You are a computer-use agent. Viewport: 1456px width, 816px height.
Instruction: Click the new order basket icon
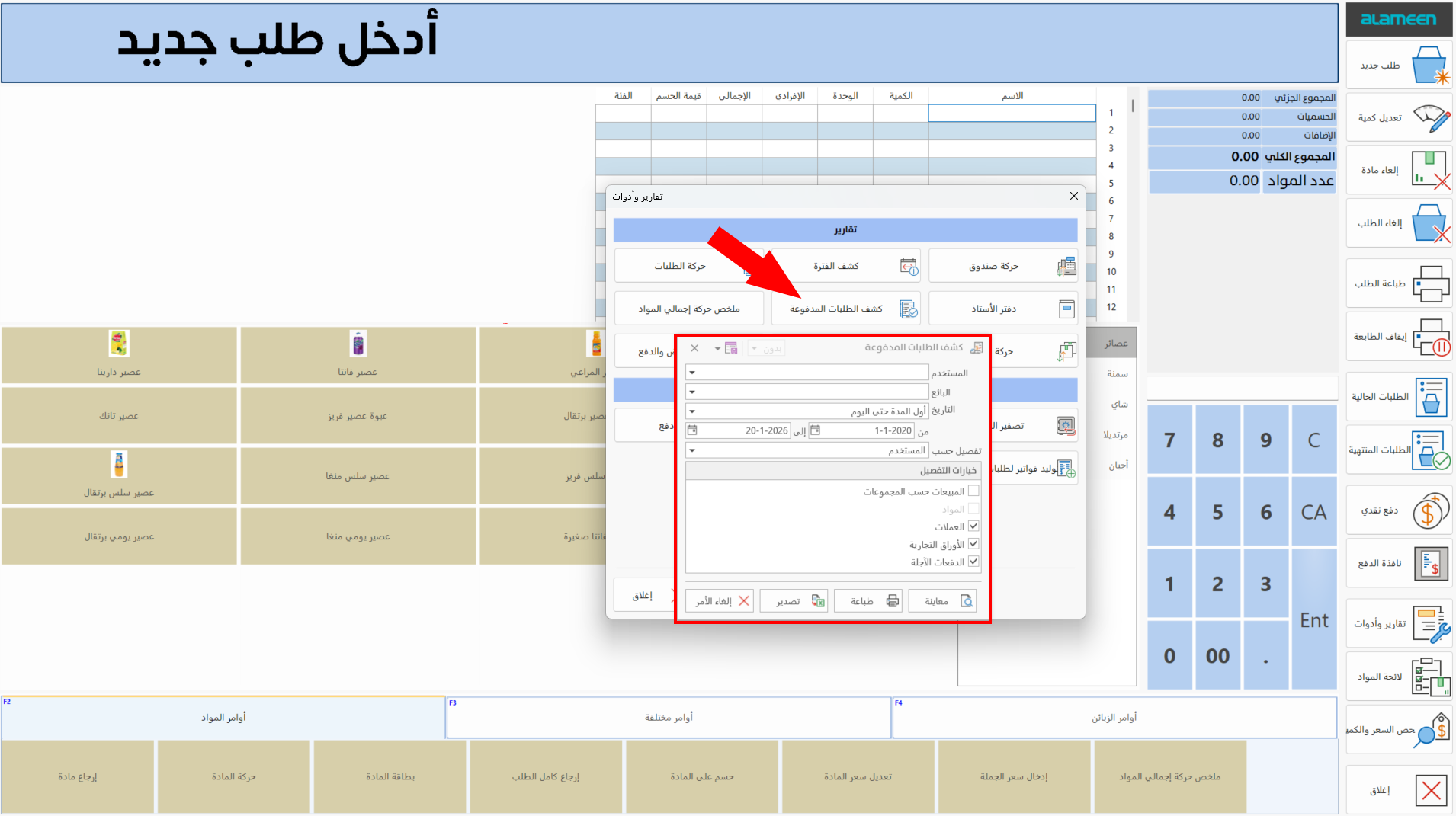(x=1430, y=66)
